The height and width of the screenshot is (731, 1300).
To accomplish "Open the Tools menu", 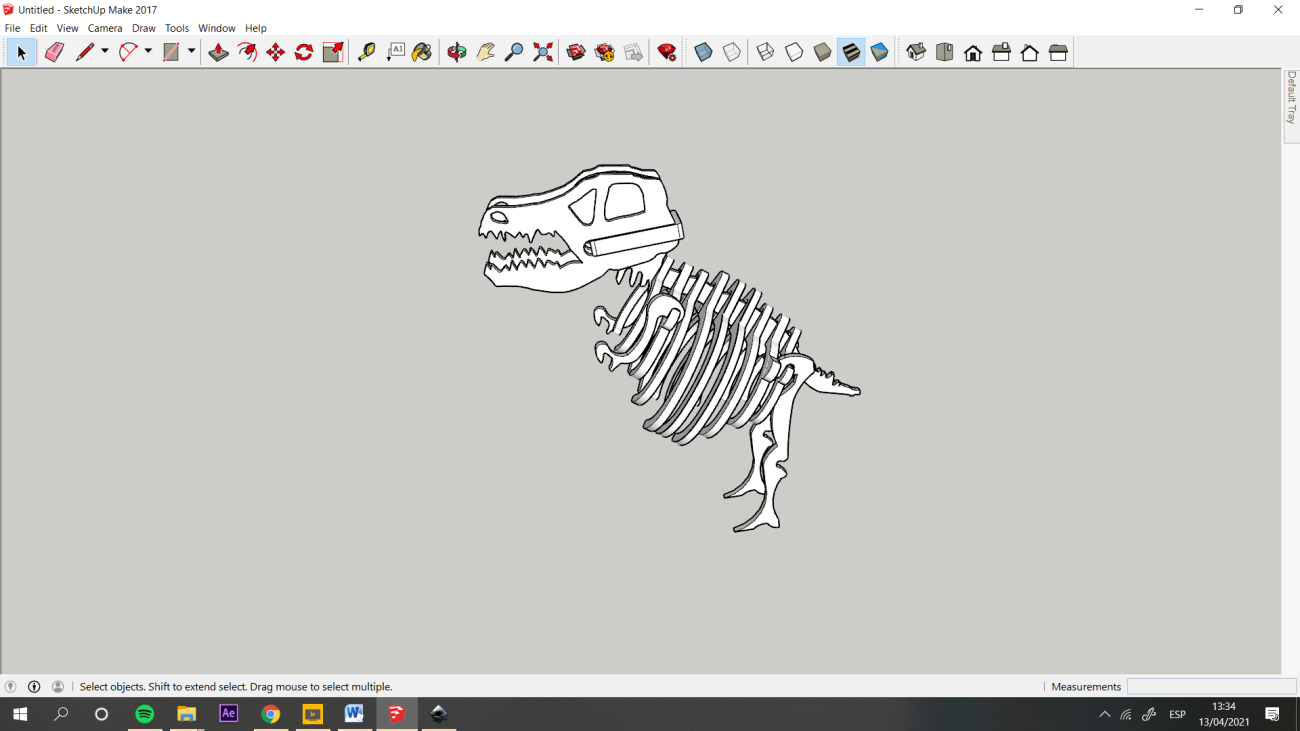I will tap(177, 28).
